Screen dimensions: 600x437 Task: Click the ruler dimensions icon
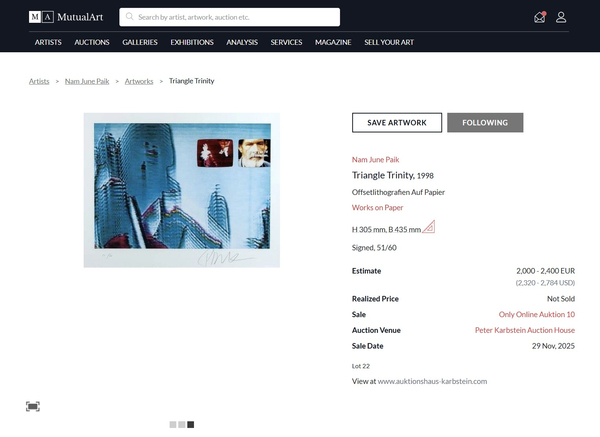pos(428,227)
